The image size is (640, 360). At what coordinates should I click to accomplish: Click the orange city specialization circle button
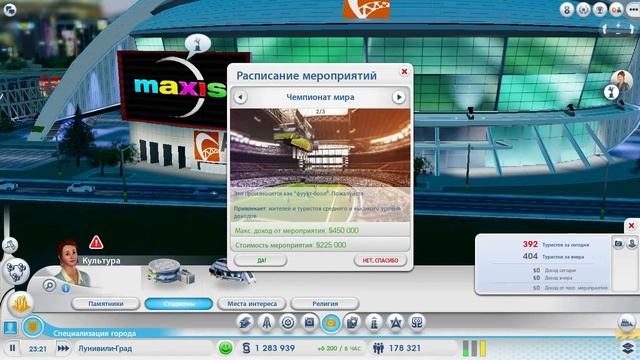[x=33, y=327]
